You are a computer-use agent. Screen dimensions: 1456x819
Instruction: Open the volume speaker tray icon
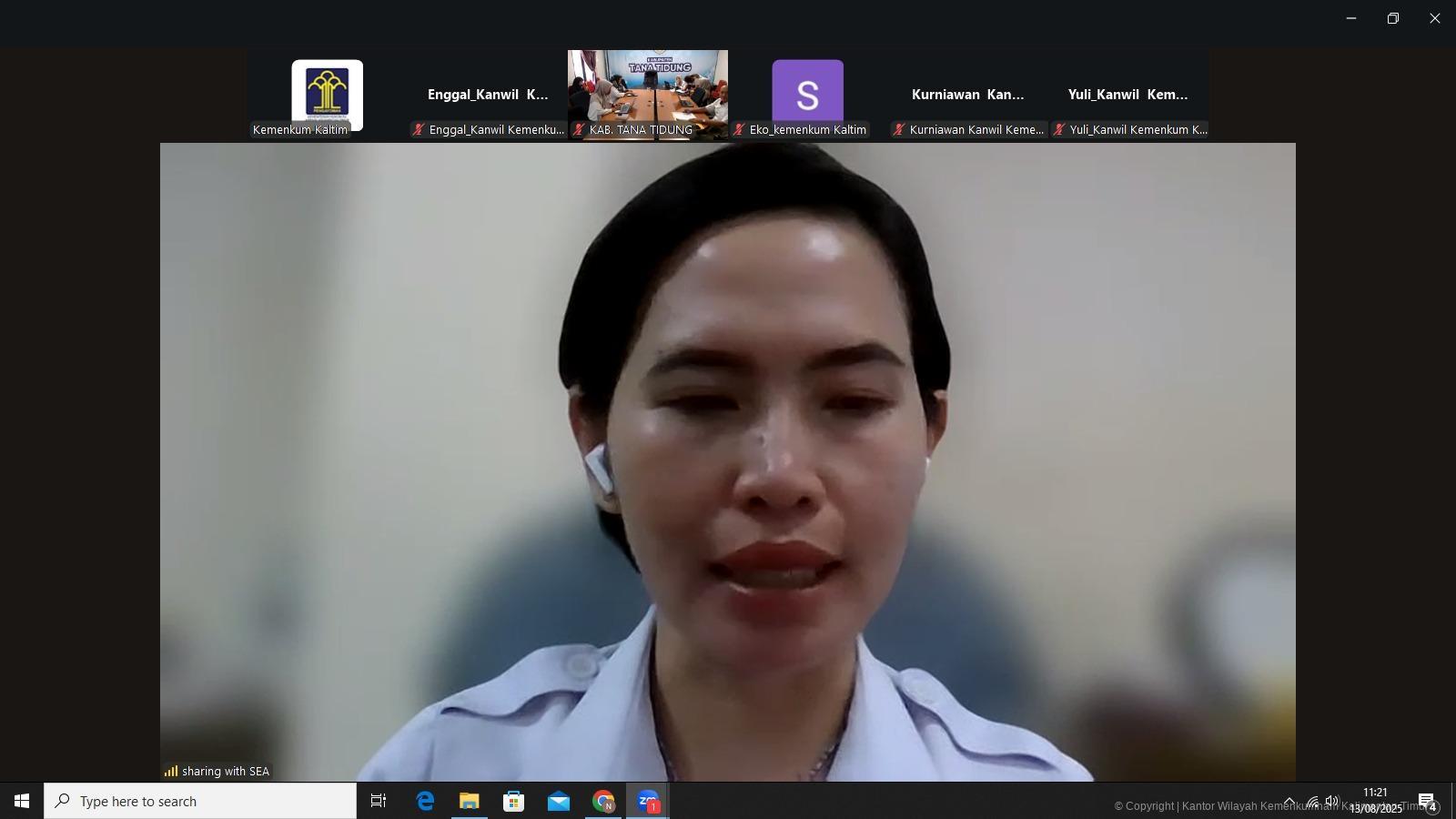pyautogui.click(x=1332, y=802)
